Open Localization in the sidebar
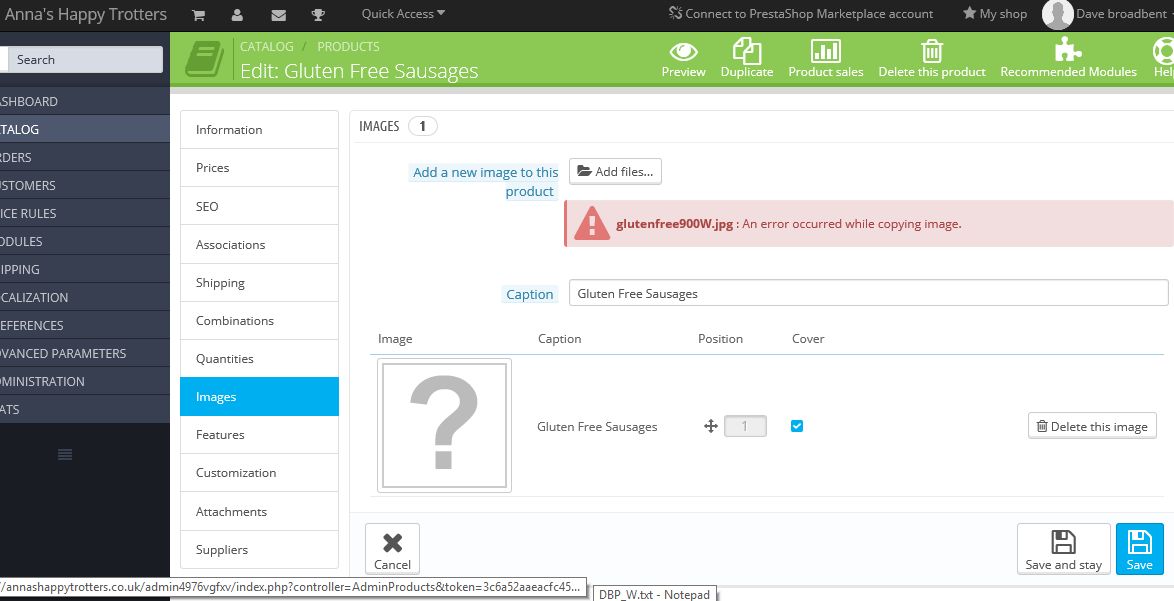The height and width of the screenshot is (601, 1174). point(85,297)
